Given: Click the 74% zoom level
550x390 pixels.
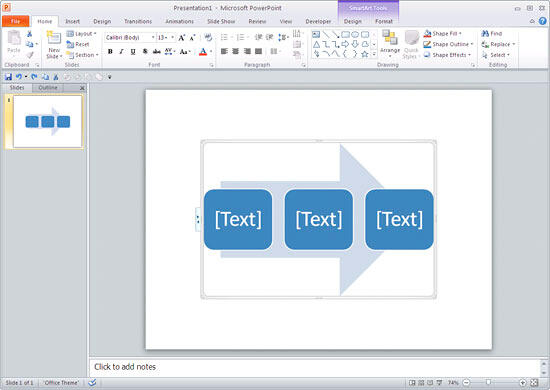Looking at the screenshot, I should (453, 383).
